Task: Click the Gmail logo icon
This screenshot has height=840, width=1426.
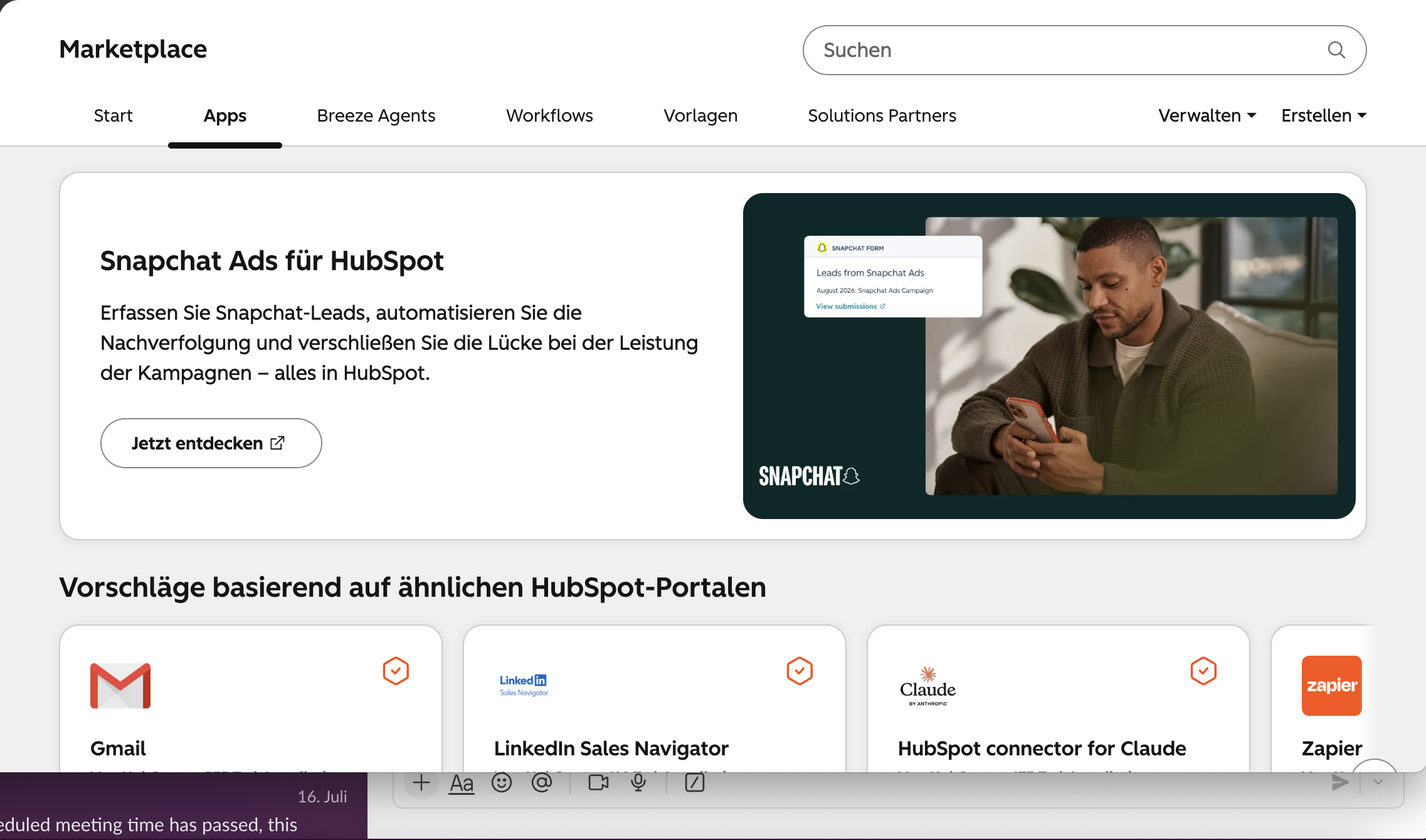Action: pos(120,686)
